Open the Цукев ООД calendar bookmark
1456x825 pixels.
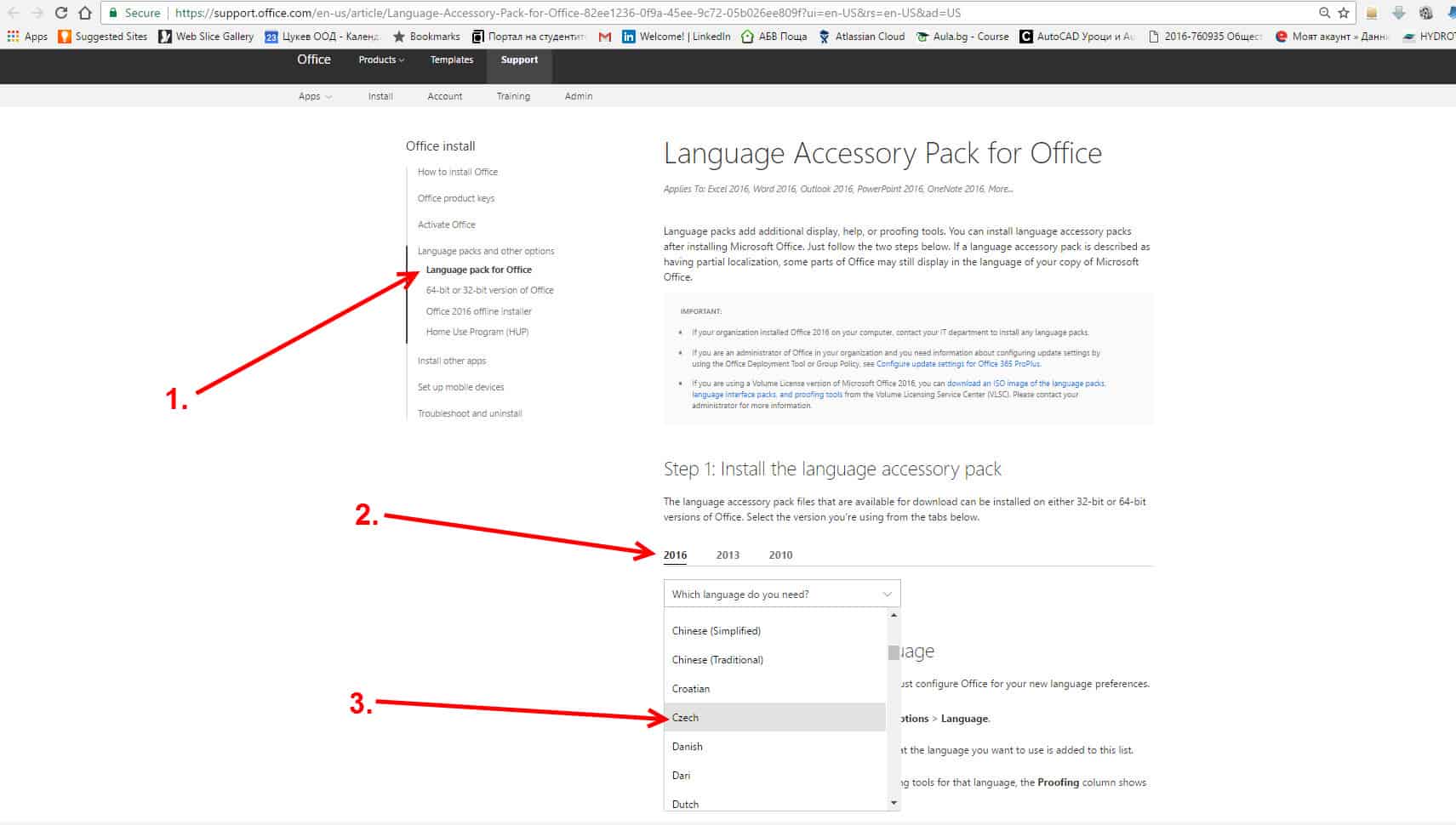pyautogui.click(x=322, y=37)
